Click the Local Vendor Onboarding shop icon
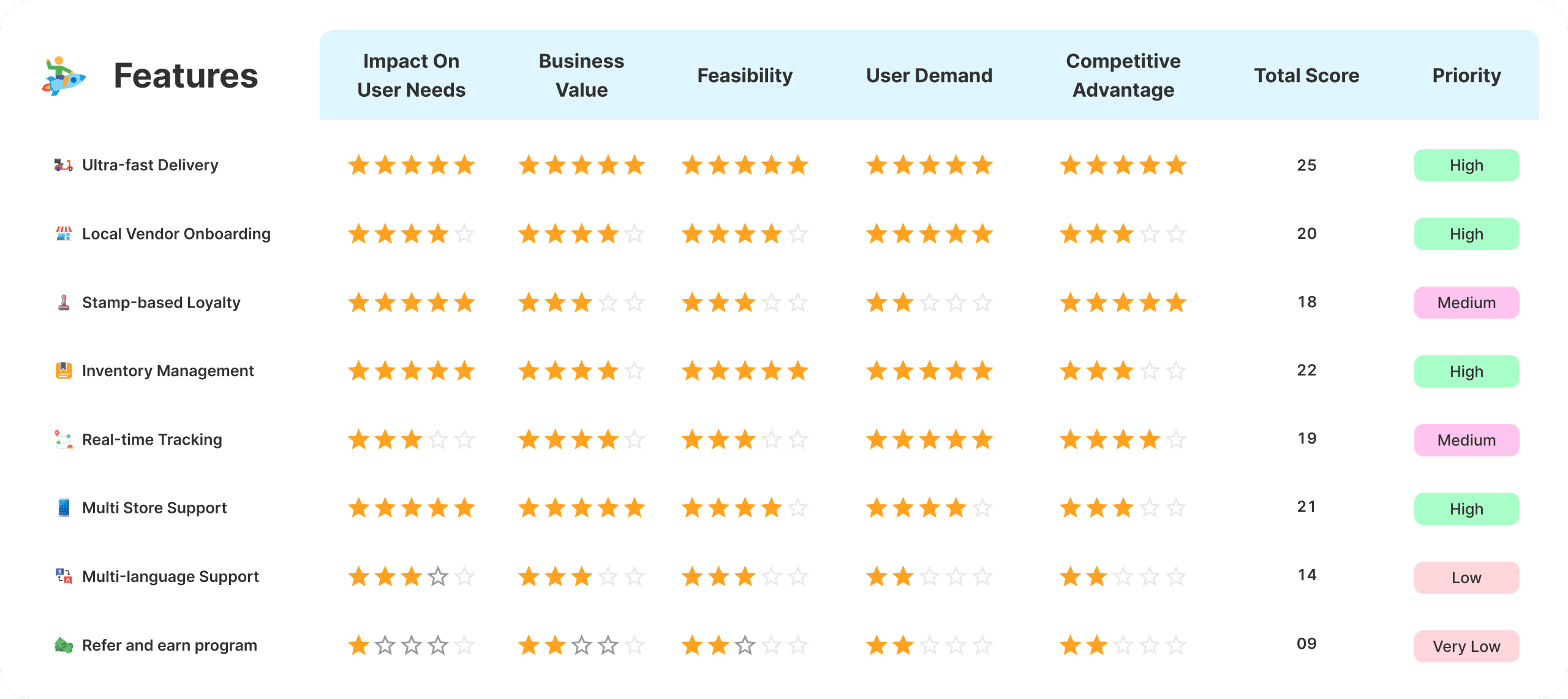This screenshot has height=699, width=1568. [64, 233]
